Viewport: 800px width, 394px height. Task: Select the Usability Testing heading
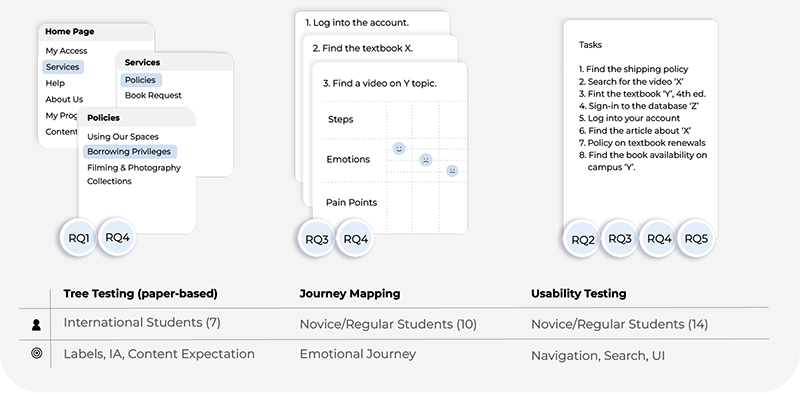click(579, 294)
